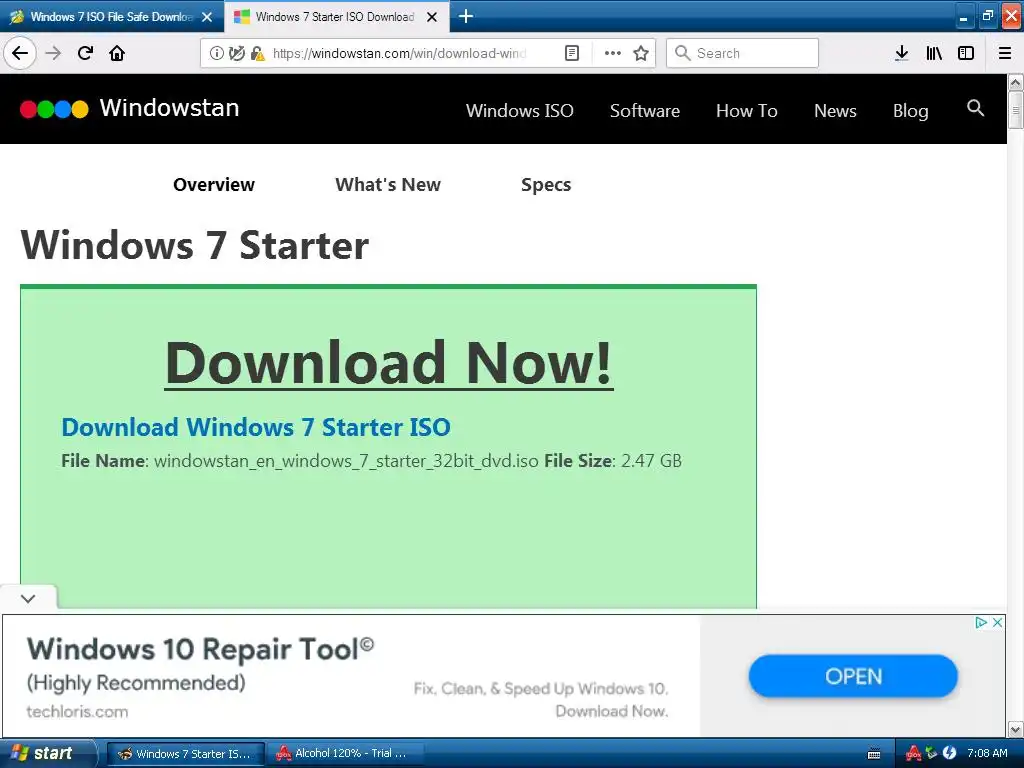The image size is (1024, 768).
Task: Open the AdChoices icon on the ad
Action: pos(981,622)
